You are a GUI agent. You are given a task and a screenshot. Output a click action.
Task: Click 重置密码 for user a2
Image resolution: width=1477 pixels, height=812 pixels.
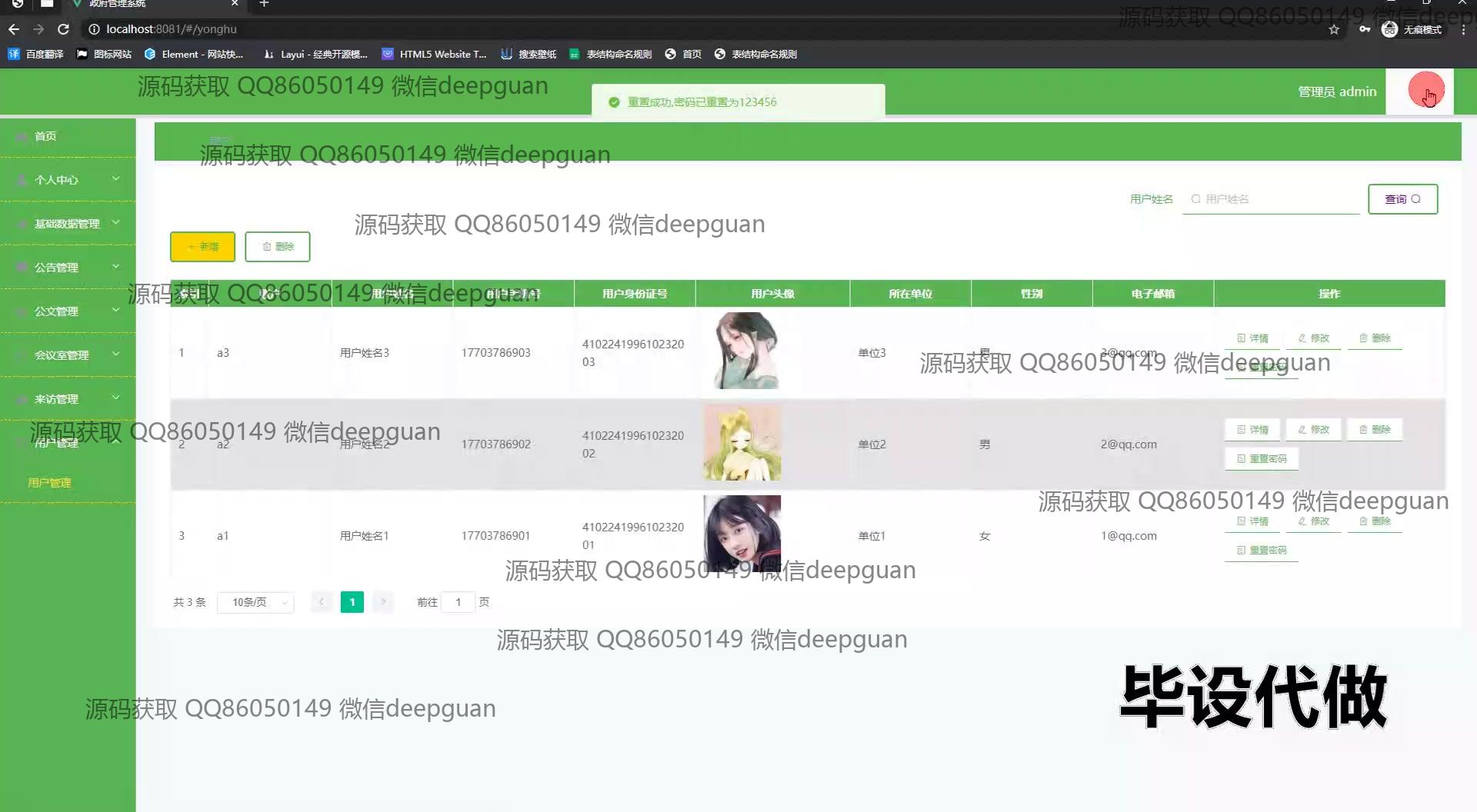1262,459
